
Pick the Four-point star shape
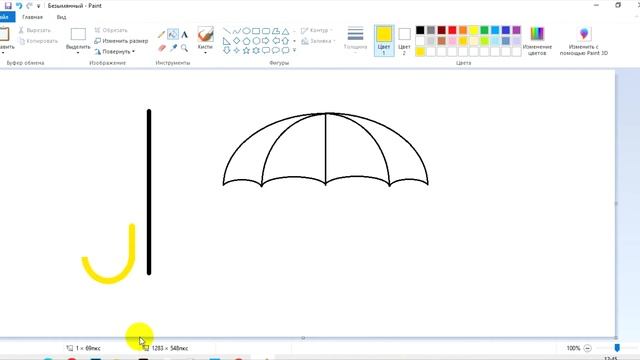[x=237, y=50]
